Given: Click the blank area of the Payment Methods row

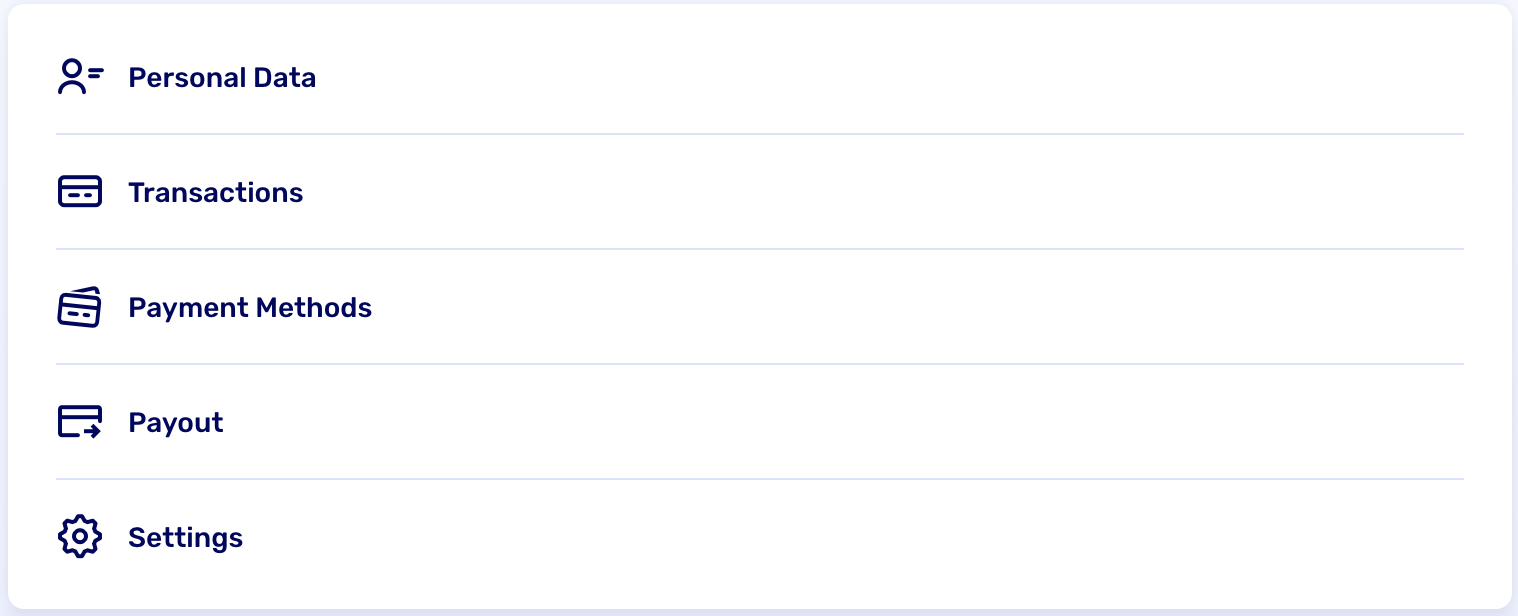Looking at the screenshot, I should [900, 307].
